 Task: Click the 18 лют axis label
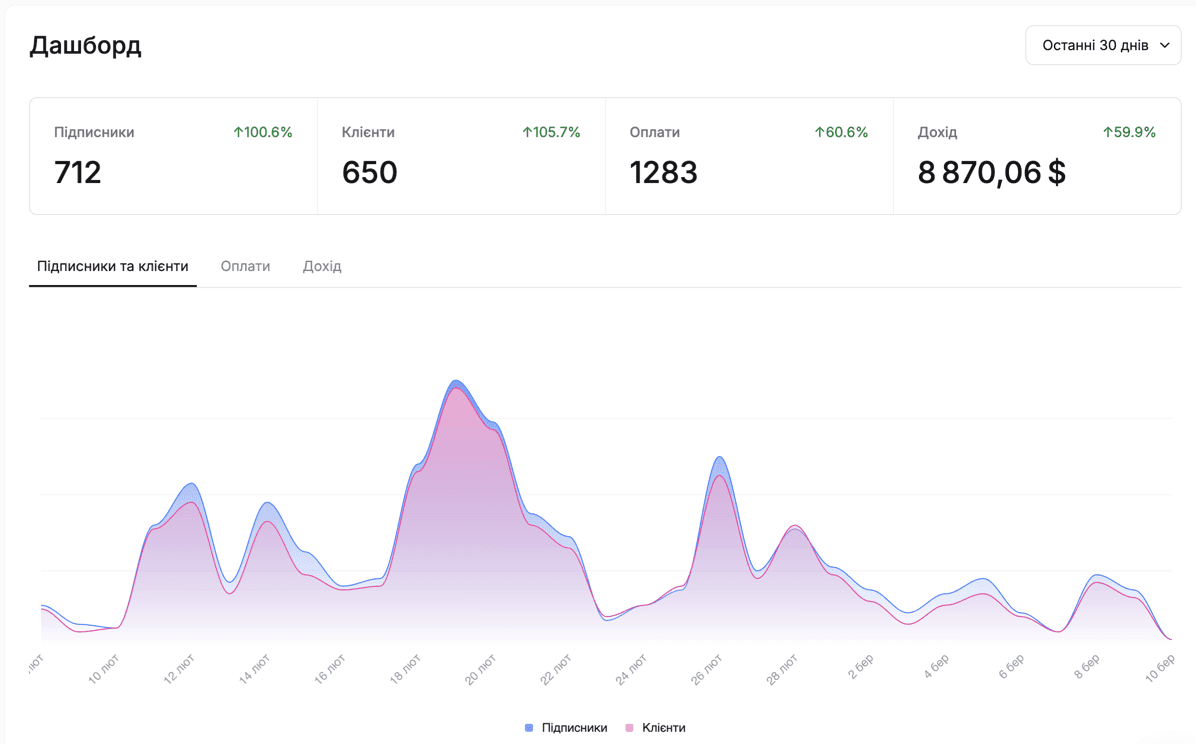pyautogui.click(x=406, y=667)
